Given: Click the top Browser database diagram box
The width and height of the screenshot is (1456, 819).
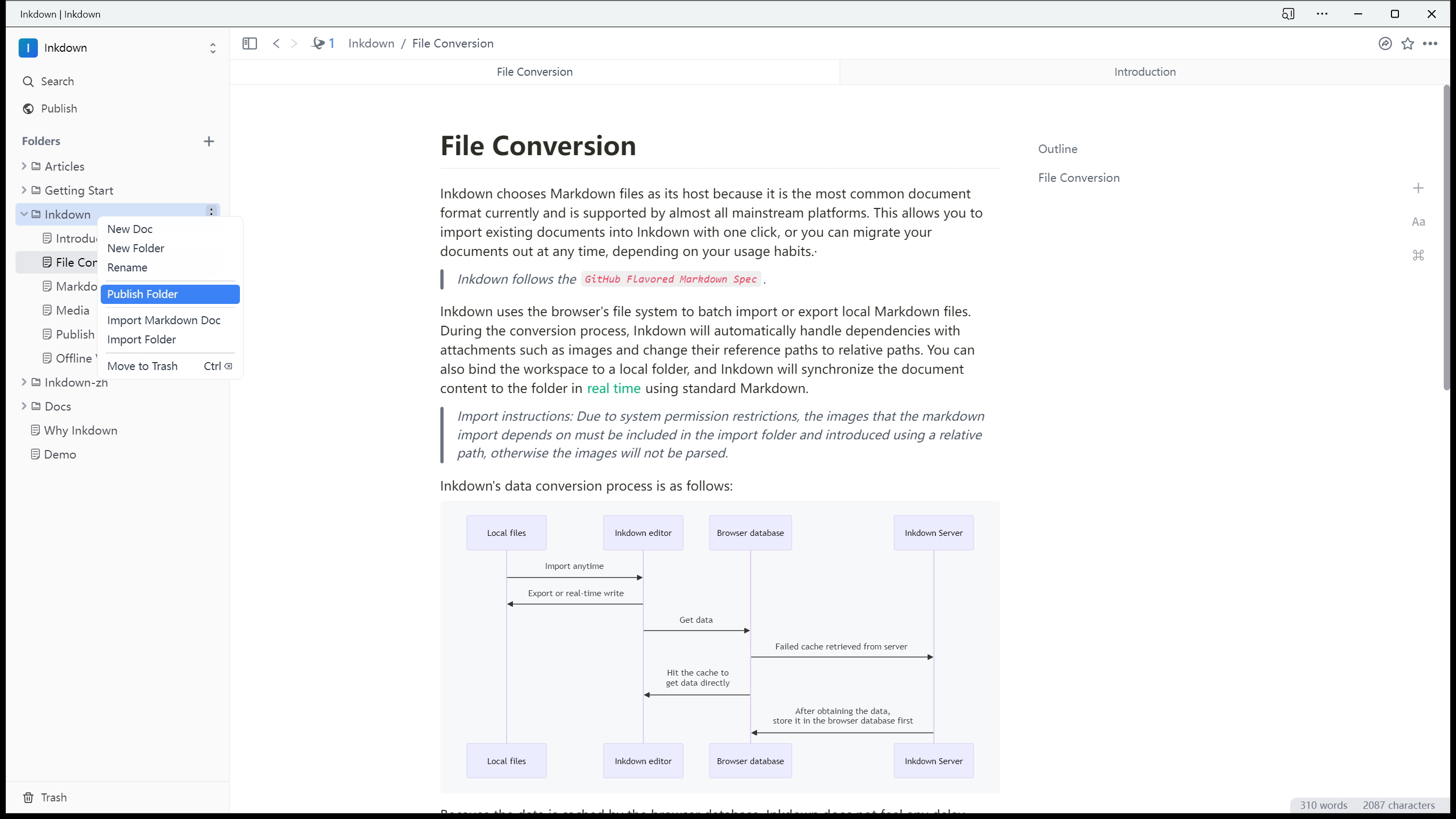Looking at the screenshot, I should coord(751,533).
